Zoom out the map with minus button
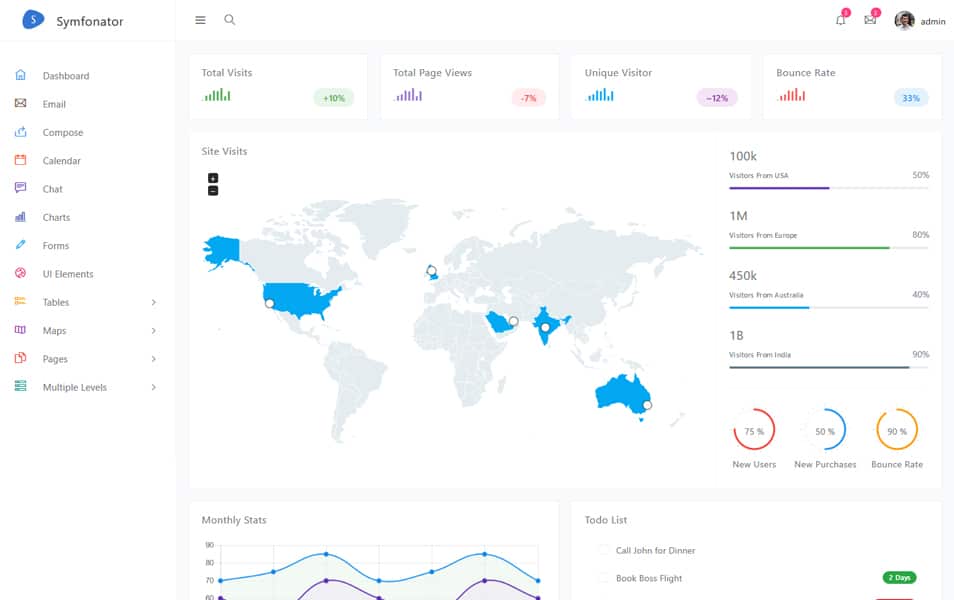The width and height of the screenshot is (954, 600). pos(213,191)
